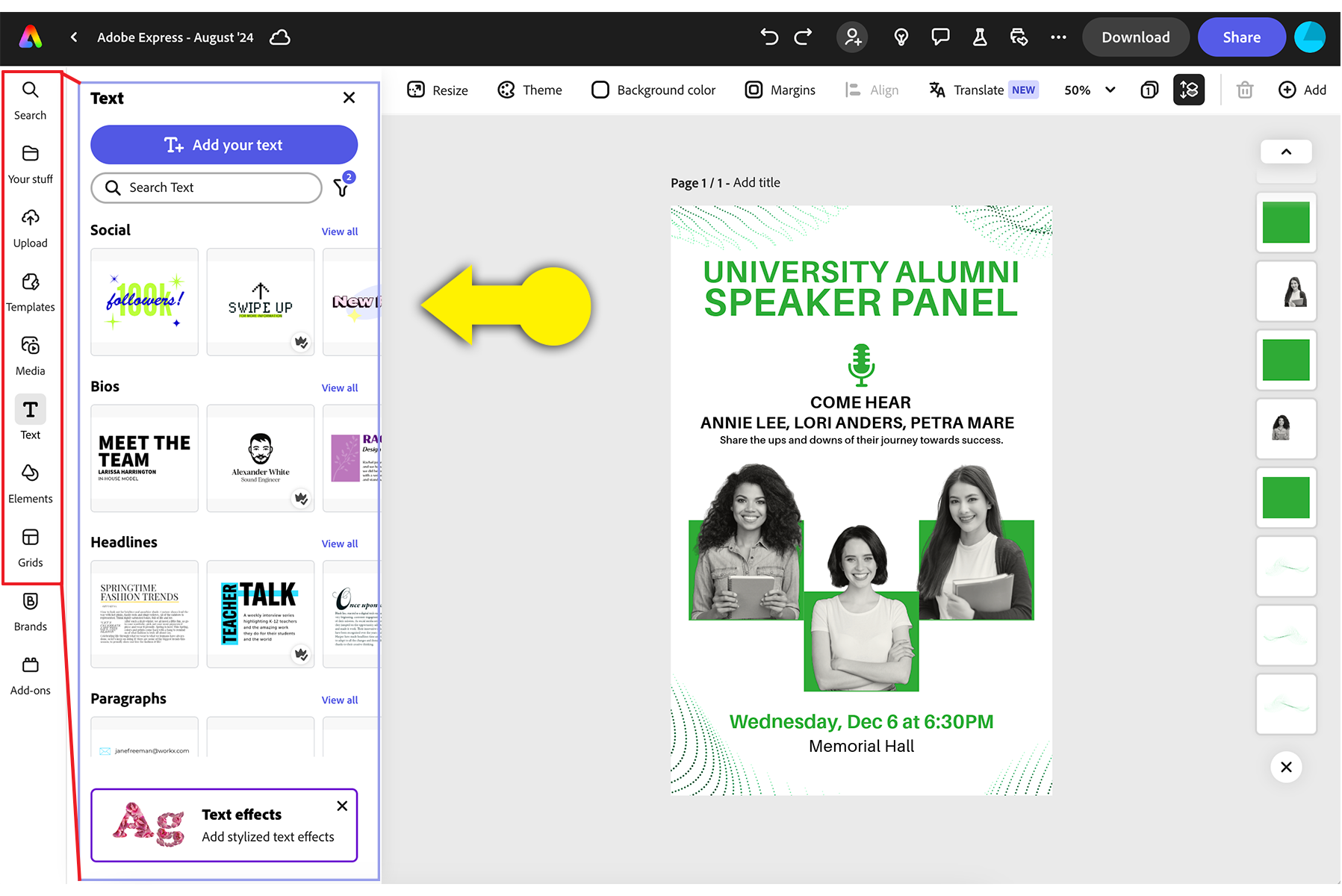Image resolution: width=1342 pixels, height=896 pixels.
Task: Click the trash delete icon
Action: point(1244,90)
